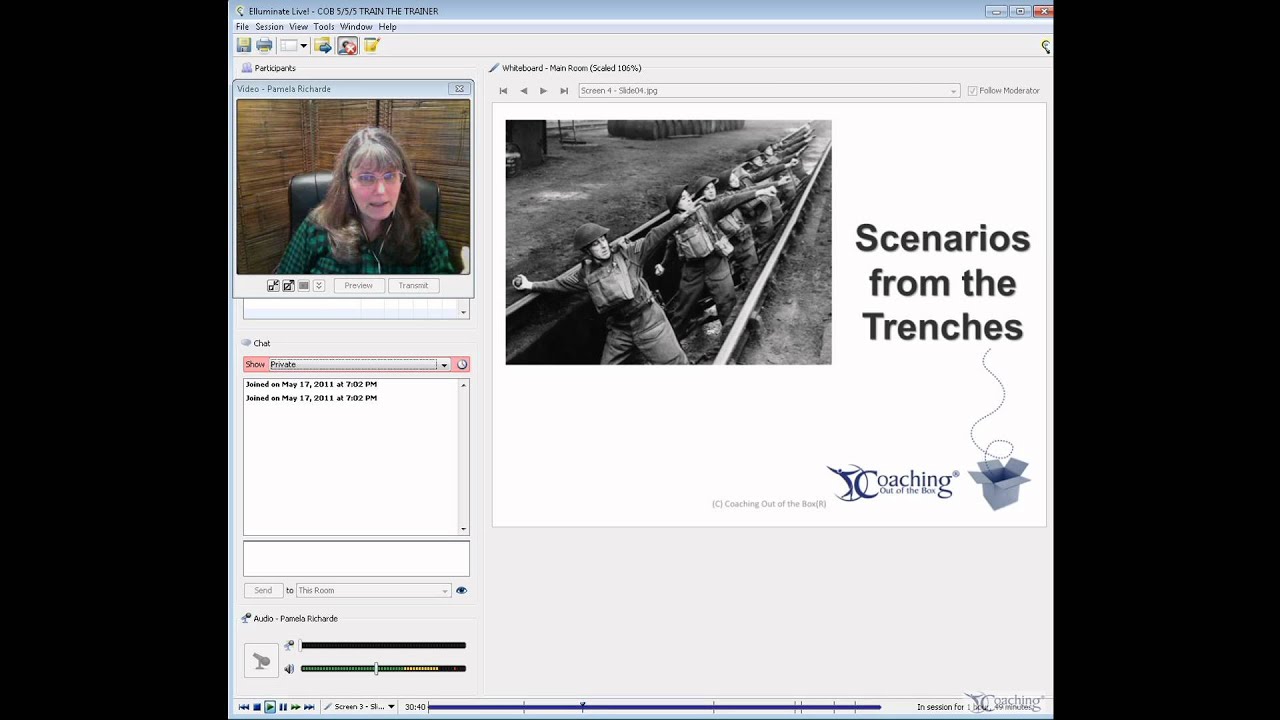The image size is (1280, 720).
Task: Click the gray video snapshot square icon
Action: tap(304, 286)
